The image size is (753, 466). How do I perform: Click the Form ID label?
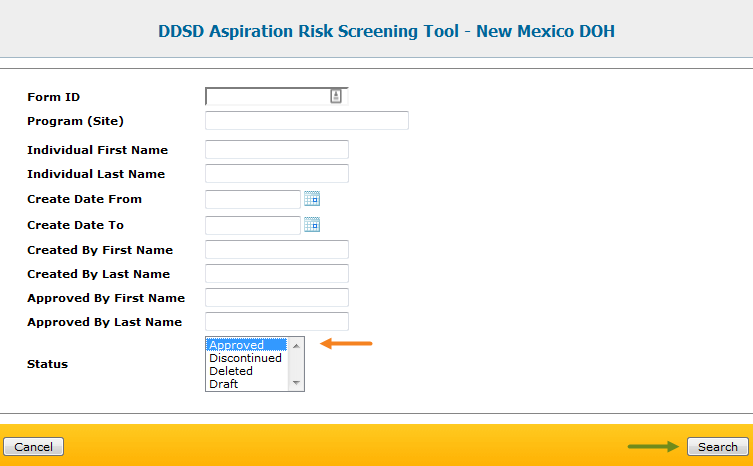pyautogui.click(x=53, y=97)
